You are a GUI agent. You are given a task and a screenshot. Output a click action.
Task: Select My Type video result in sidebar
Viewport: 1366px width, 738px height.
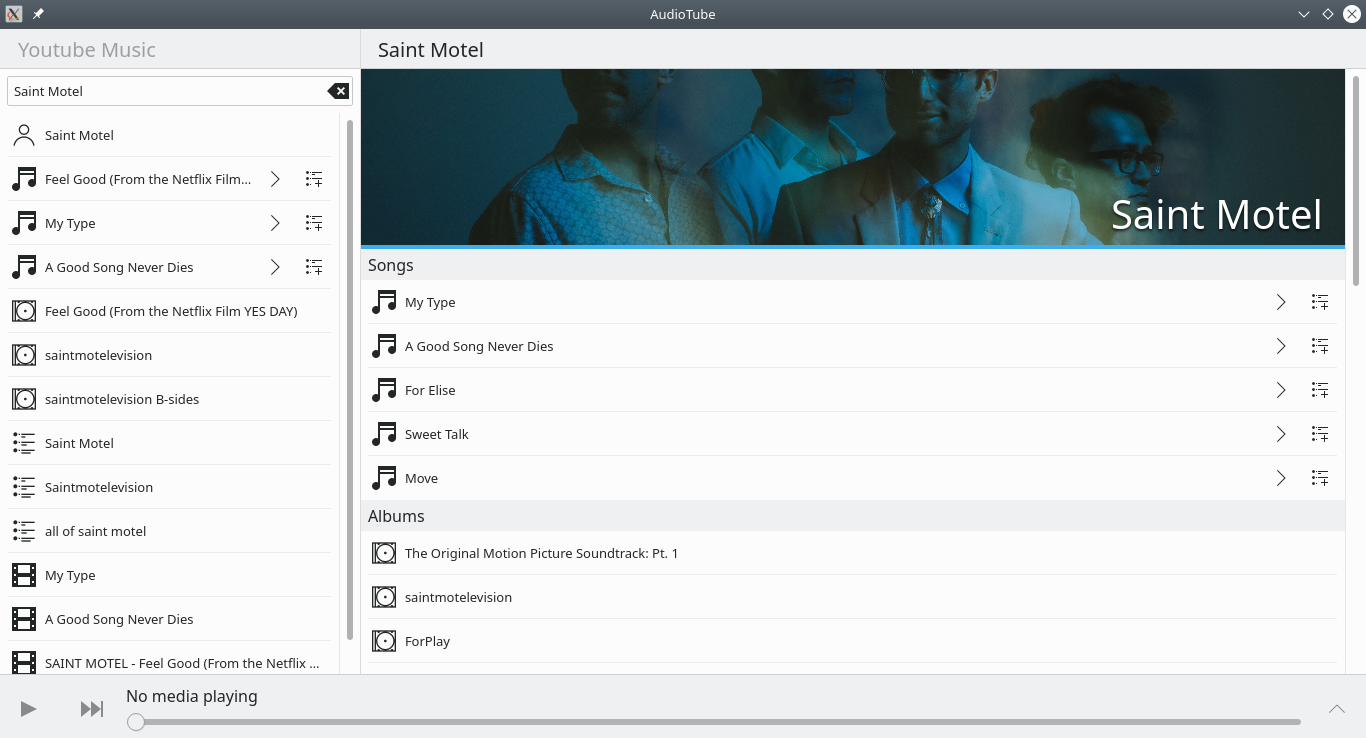click(170, 575)
